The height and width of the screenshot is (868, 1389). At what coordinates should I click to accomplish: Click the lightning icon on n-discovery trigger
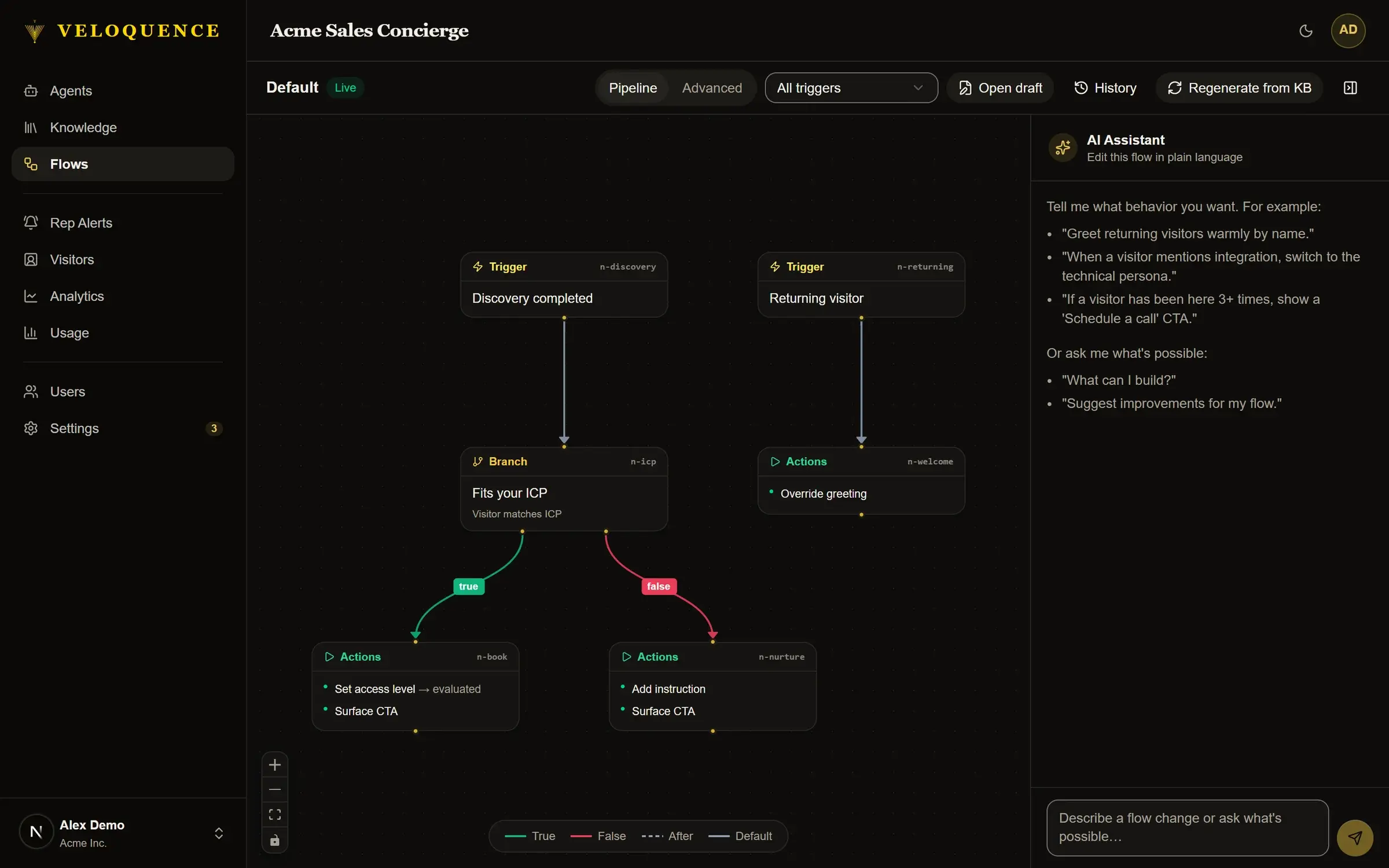pyautogui.click(x=478, y=267)
